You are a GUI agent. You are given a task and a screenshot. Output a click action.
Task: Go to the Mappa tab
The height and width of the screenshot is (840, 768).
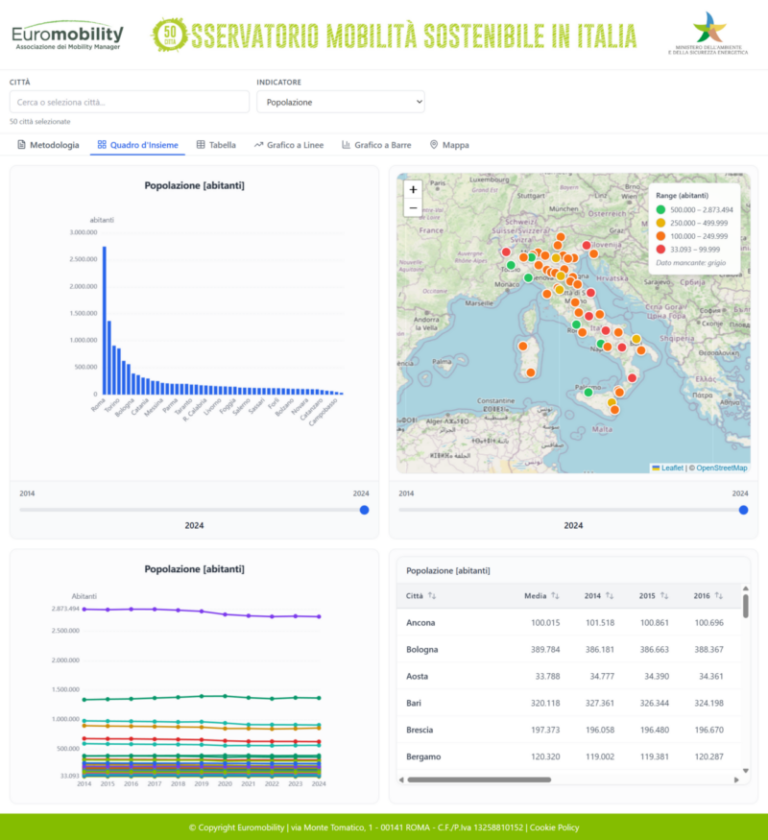point(450,145)
